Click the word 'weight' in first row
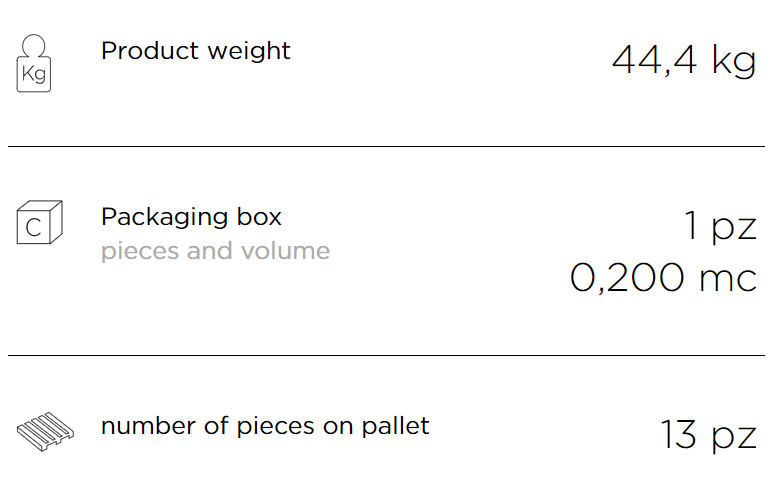This screenshot has width=773, height=495. pyautogui.click(x=249, y=52)
